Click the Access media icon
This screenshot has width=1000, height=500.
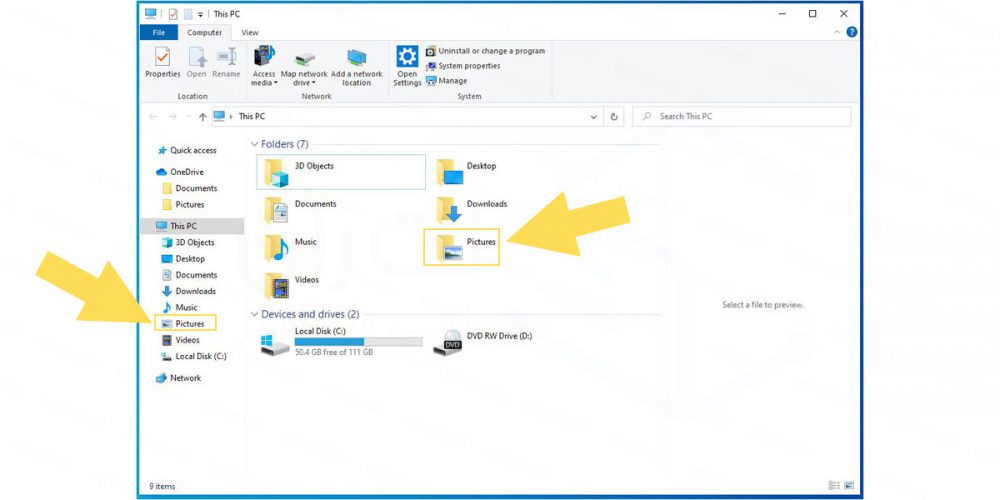pyautogui.click(x=264, y=59)
